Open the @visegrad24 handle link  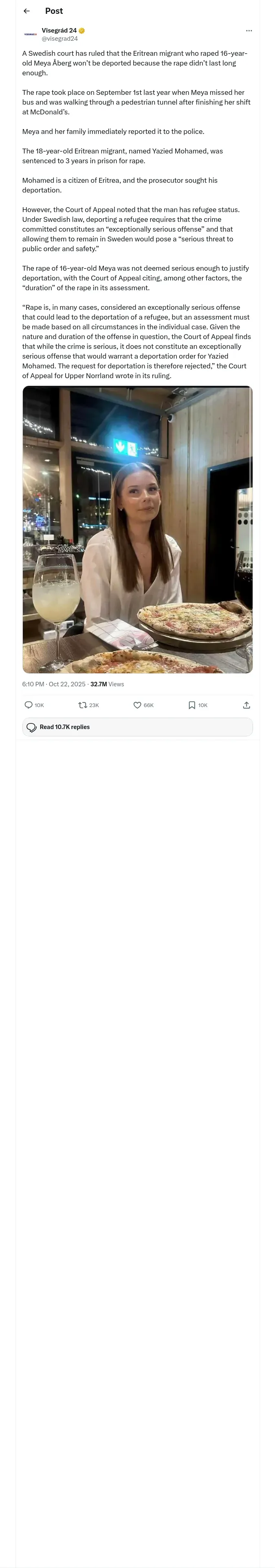[60, 38]
